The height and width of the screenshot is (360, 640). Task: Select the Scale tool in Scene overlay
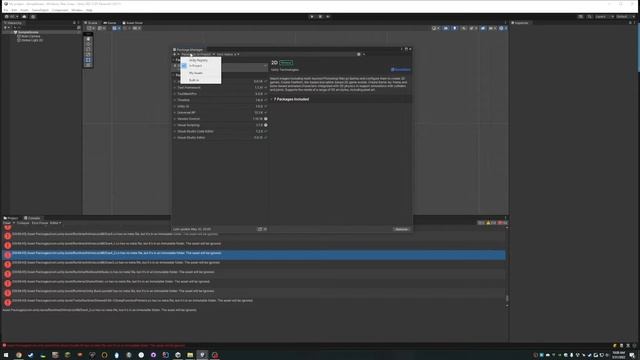pos(88,55)
